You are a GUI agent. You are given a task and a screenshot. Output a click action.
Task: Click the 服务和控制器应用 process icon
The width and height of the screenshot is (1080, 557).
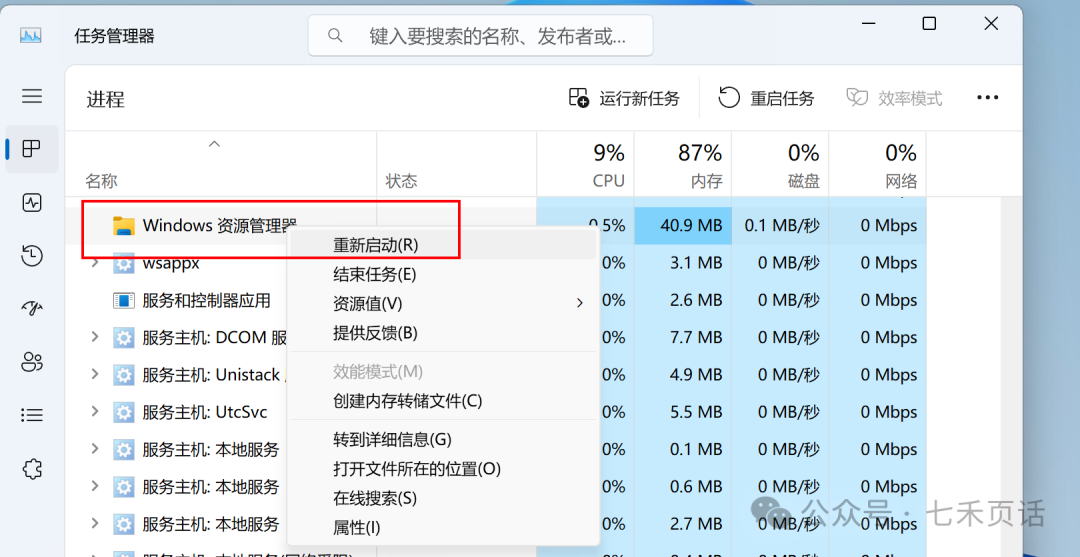click(123, 301)
